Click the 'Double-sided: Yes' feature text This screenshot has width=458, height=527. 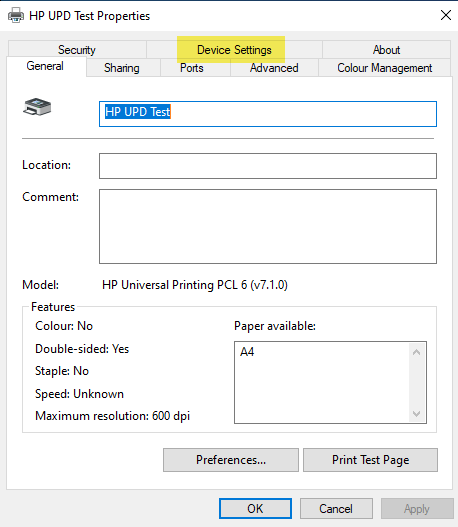82,349
